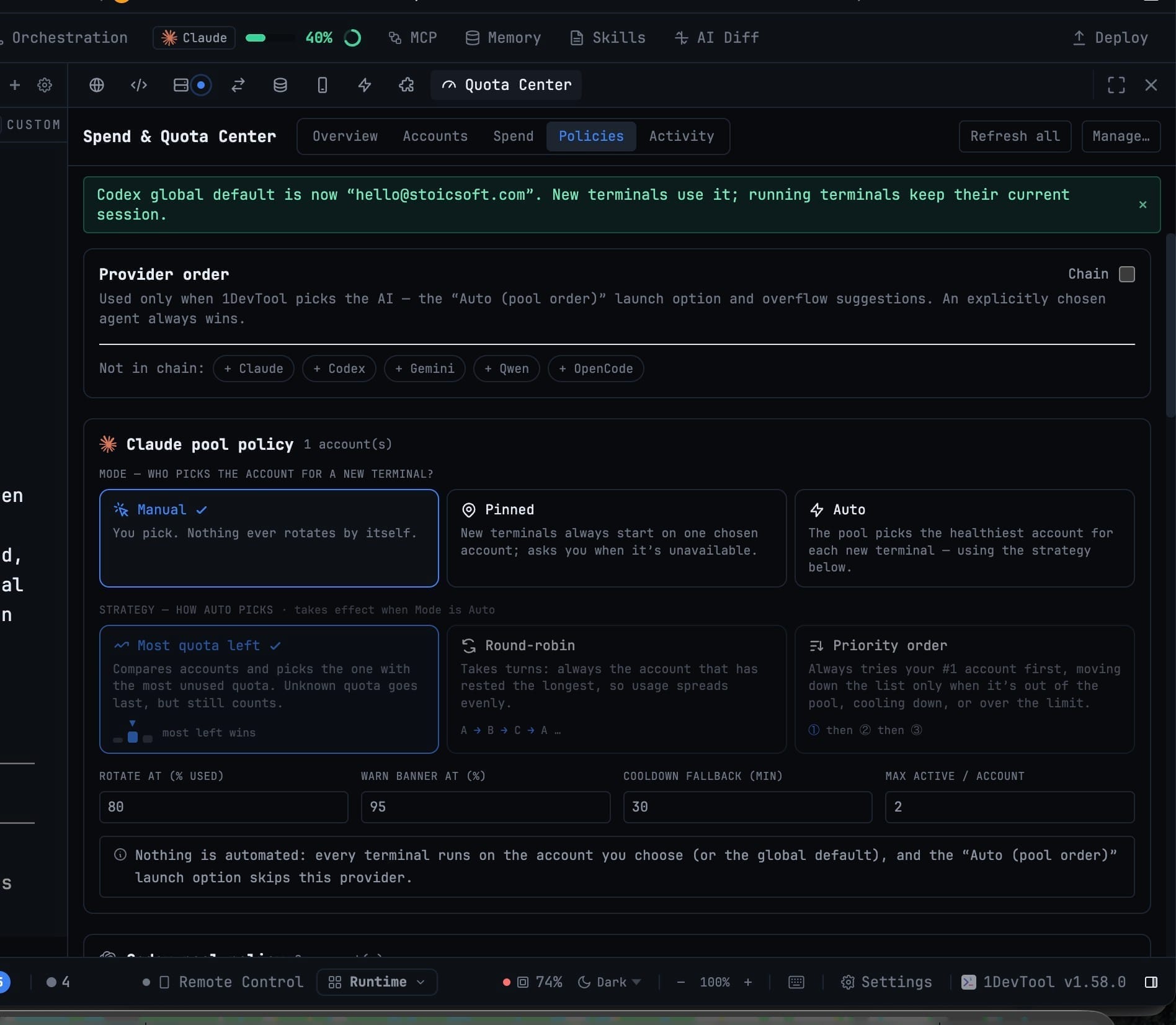Click the vertical scrollbar of the Policies panel

pyautogui.click(x=1170, y=325)
